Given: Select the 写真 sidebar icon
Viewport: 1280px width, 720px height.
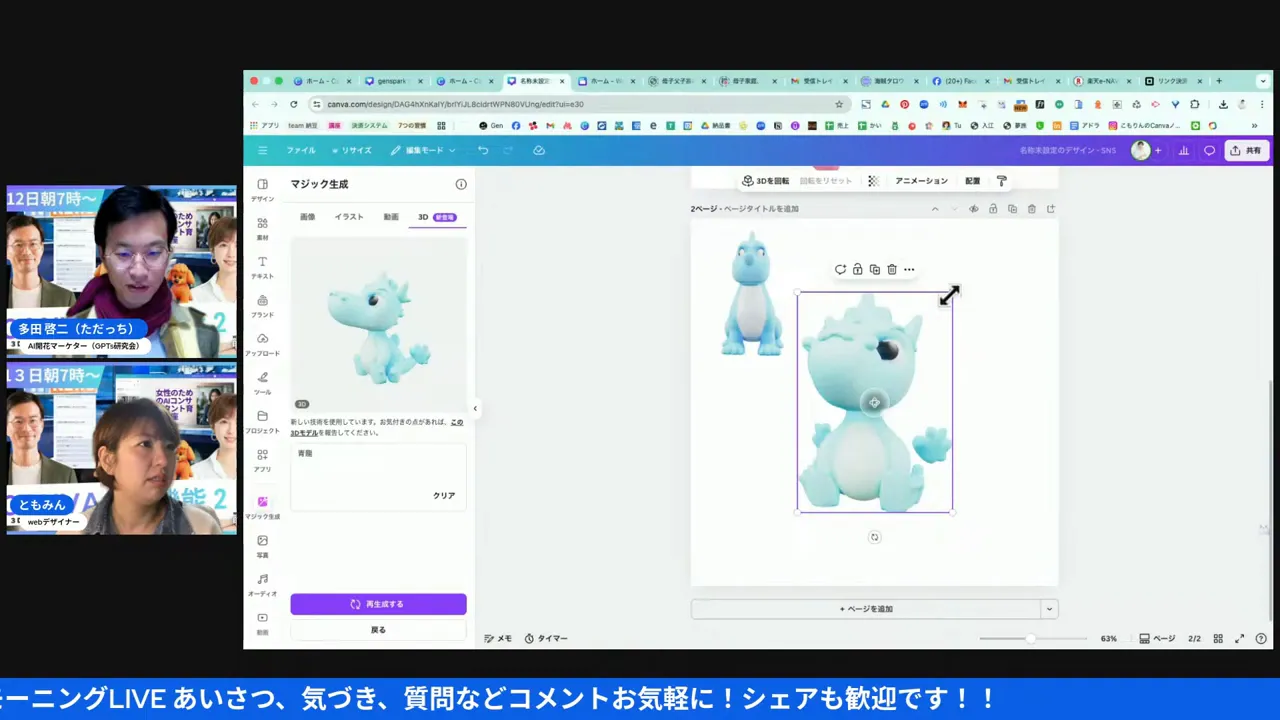Looking at the screenshot, I should (262, 540).
